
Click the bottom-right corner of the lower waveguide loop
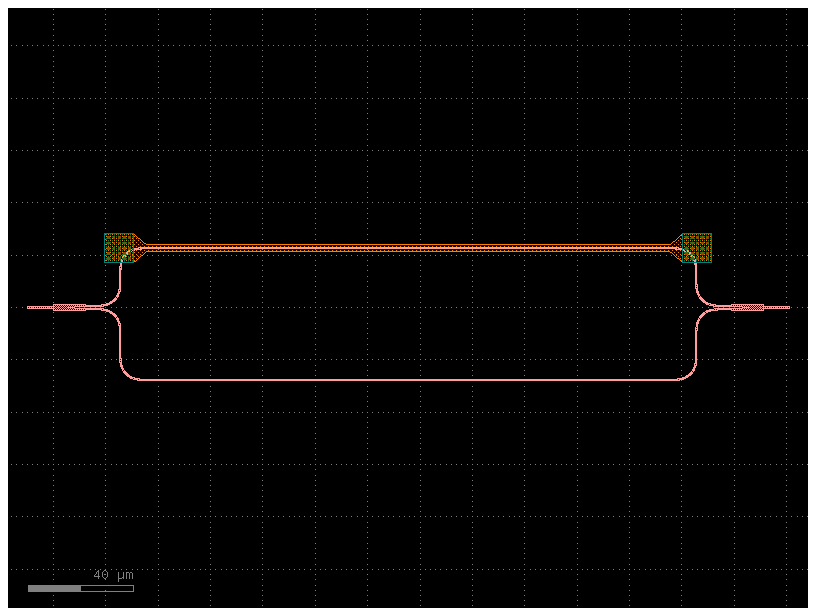pos(687,376)
